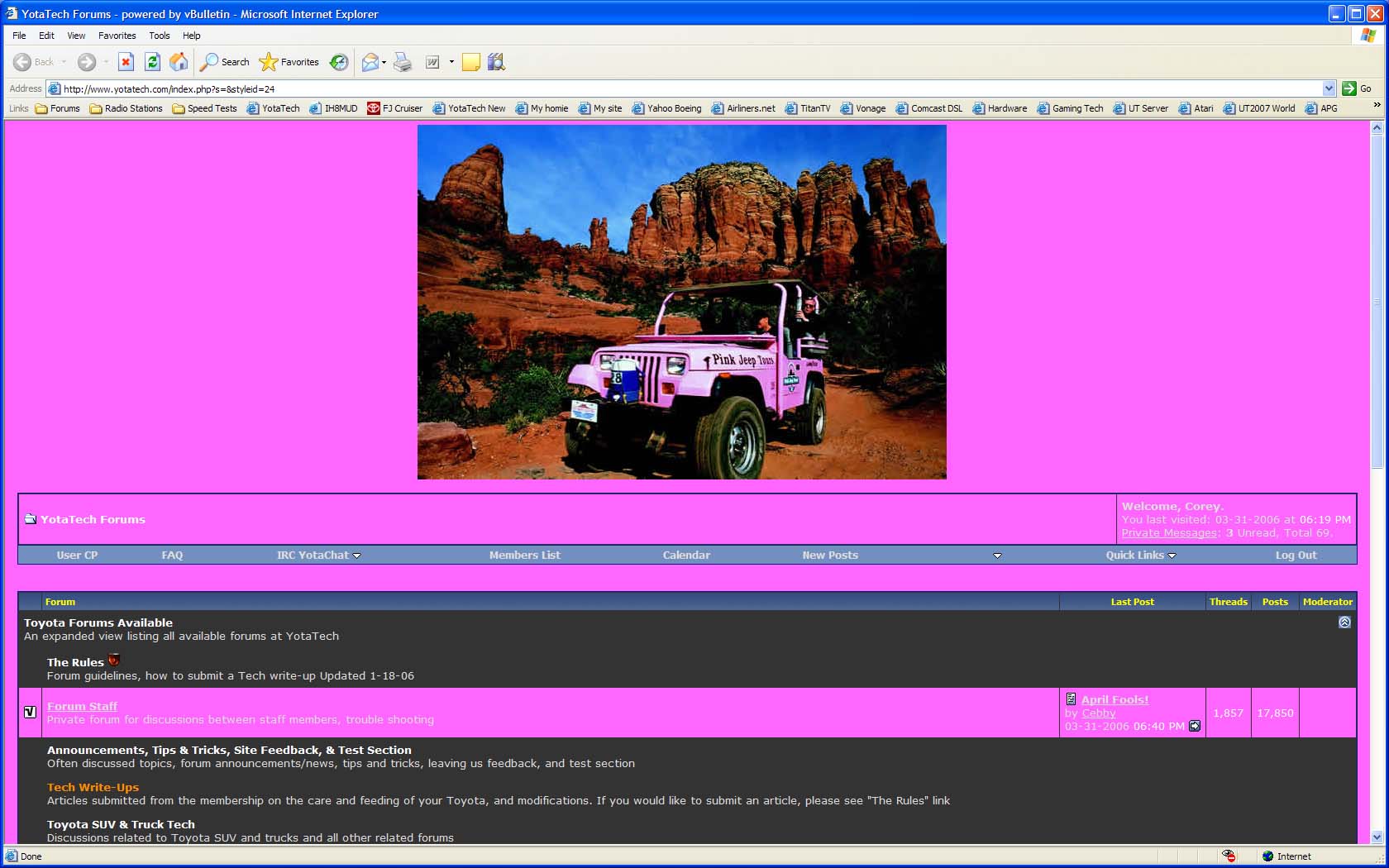Click the Research toolbar icon
Screen dimensions: 1389x868
click(496, 62)
